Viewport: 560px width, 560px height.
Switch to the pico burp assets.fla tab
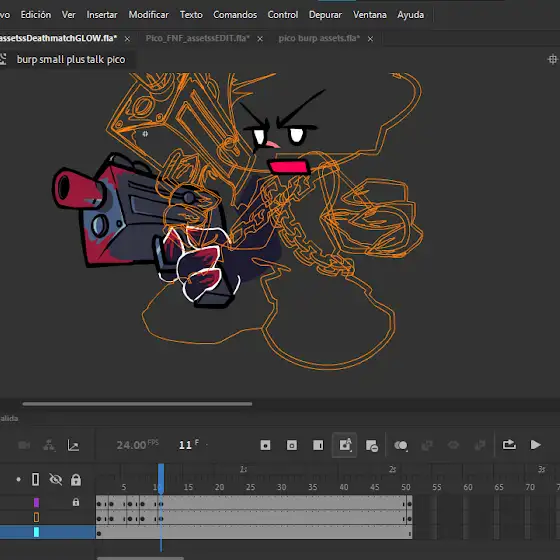[x=319, y=38]
